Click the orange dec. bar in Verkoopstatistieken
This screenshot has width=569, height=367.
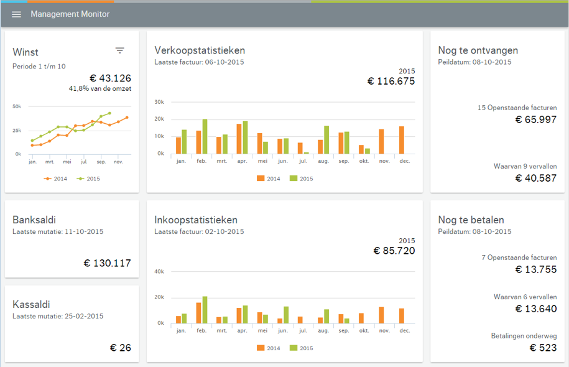(x=401, y=140)
